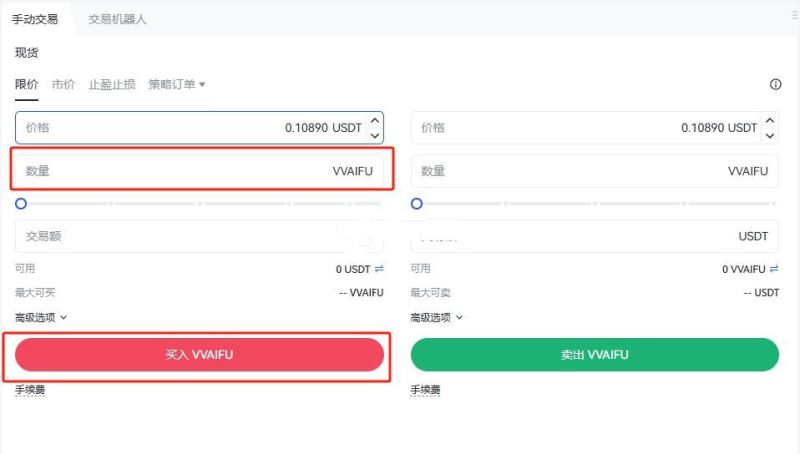Select the 限价 order type
This screenshot has width=800, height=454.
click(x=26, y=85)
